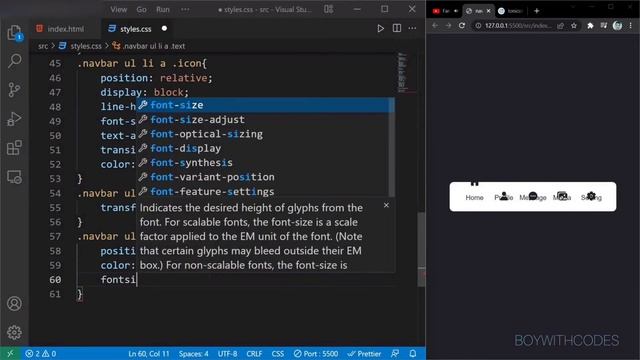Click Port : 5500 Live Server status

pyautogui.click(x=316, y=353)
